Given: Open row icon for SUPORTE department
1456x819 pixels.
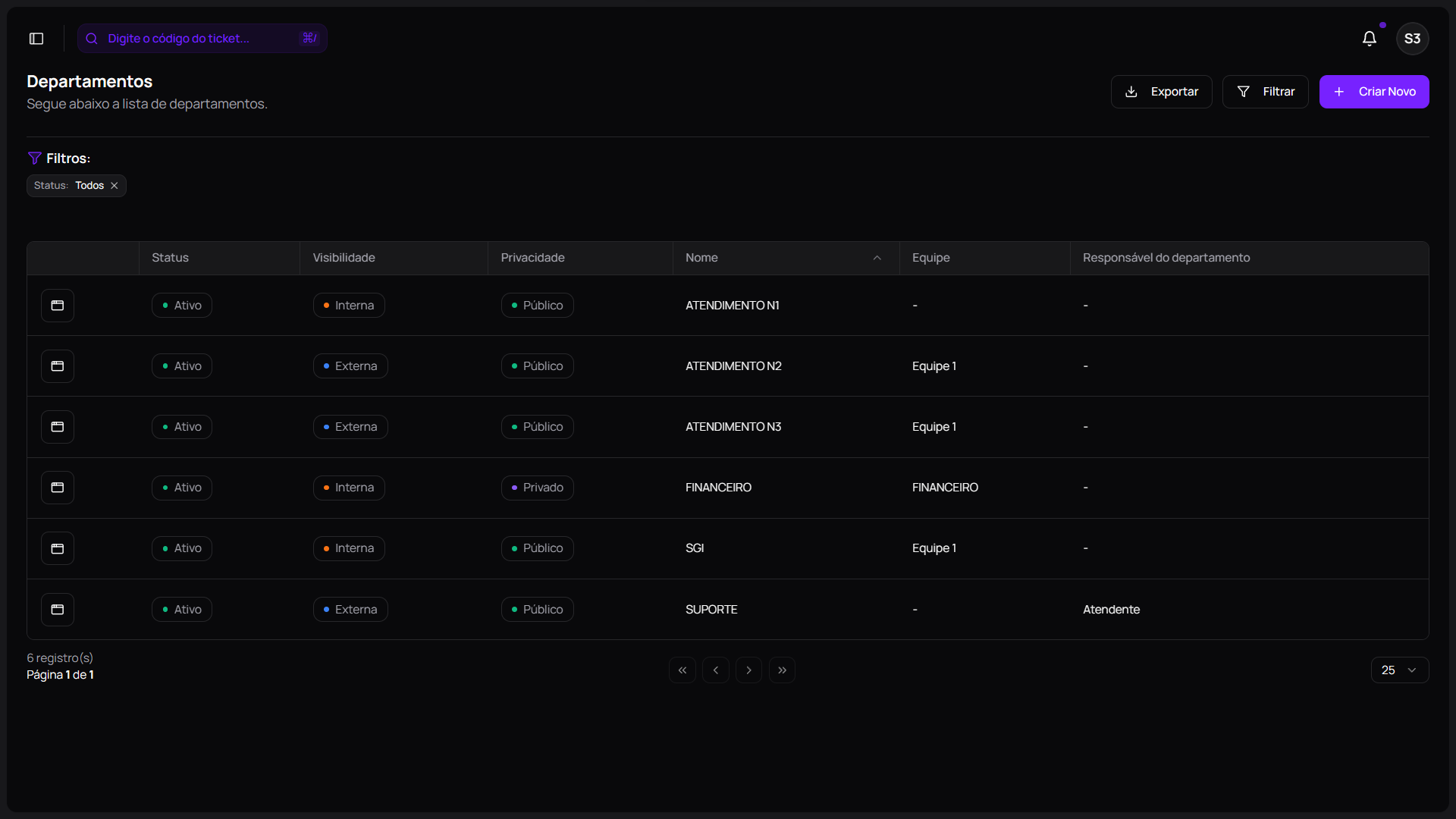Looking at the screenshot, I should coord(58,610).
